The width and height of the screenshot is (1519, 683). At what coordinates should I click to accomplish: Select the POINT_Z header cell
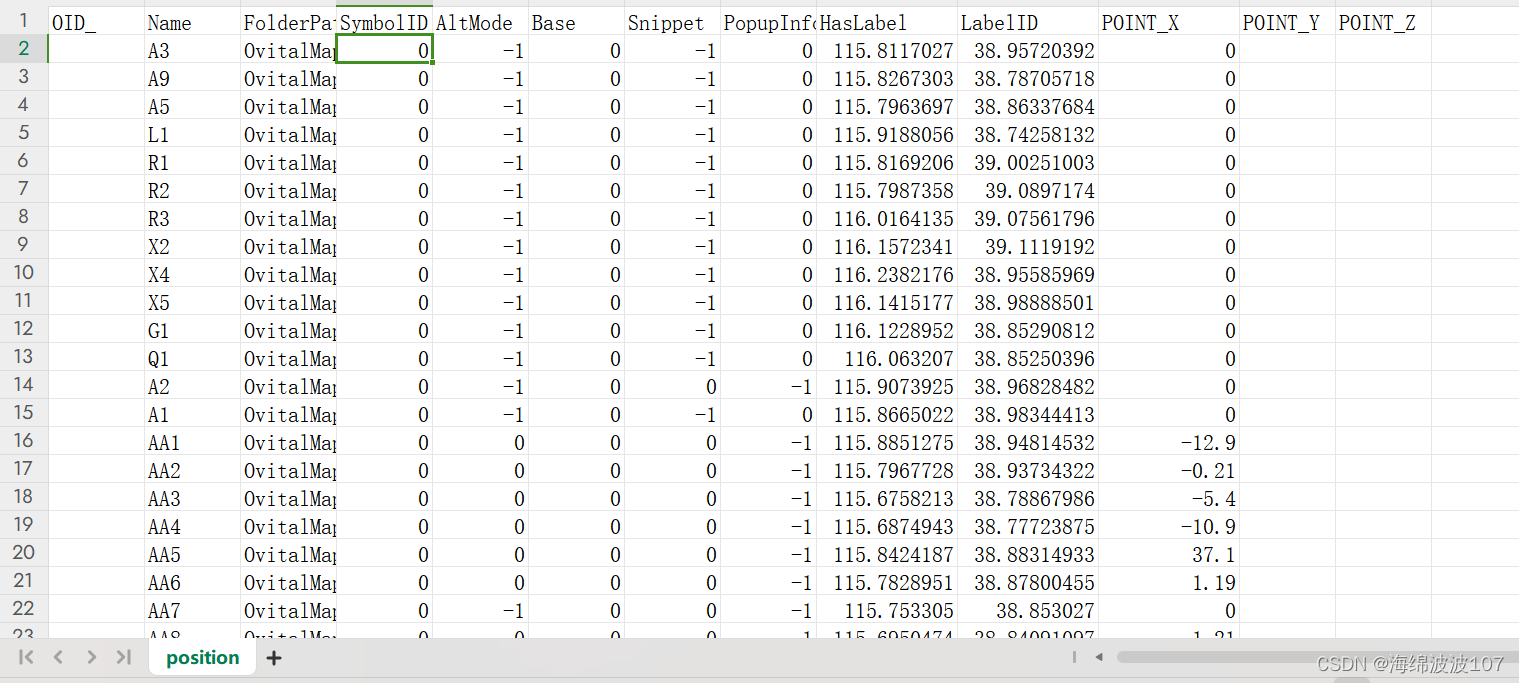point(1384,22)
